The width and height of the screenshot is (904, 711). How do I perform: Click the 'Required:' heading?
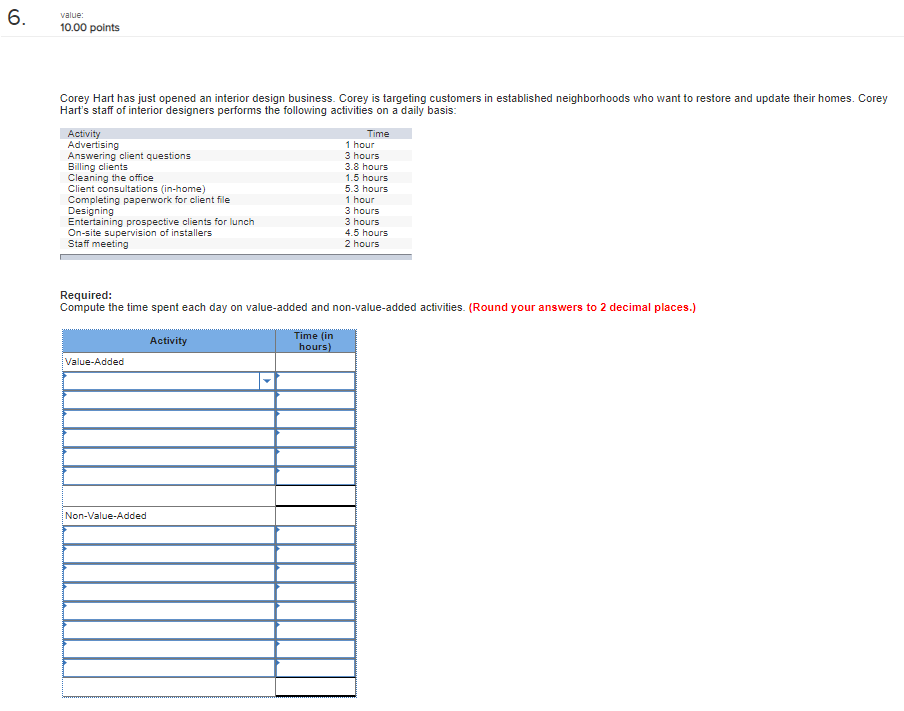[86, 295]
